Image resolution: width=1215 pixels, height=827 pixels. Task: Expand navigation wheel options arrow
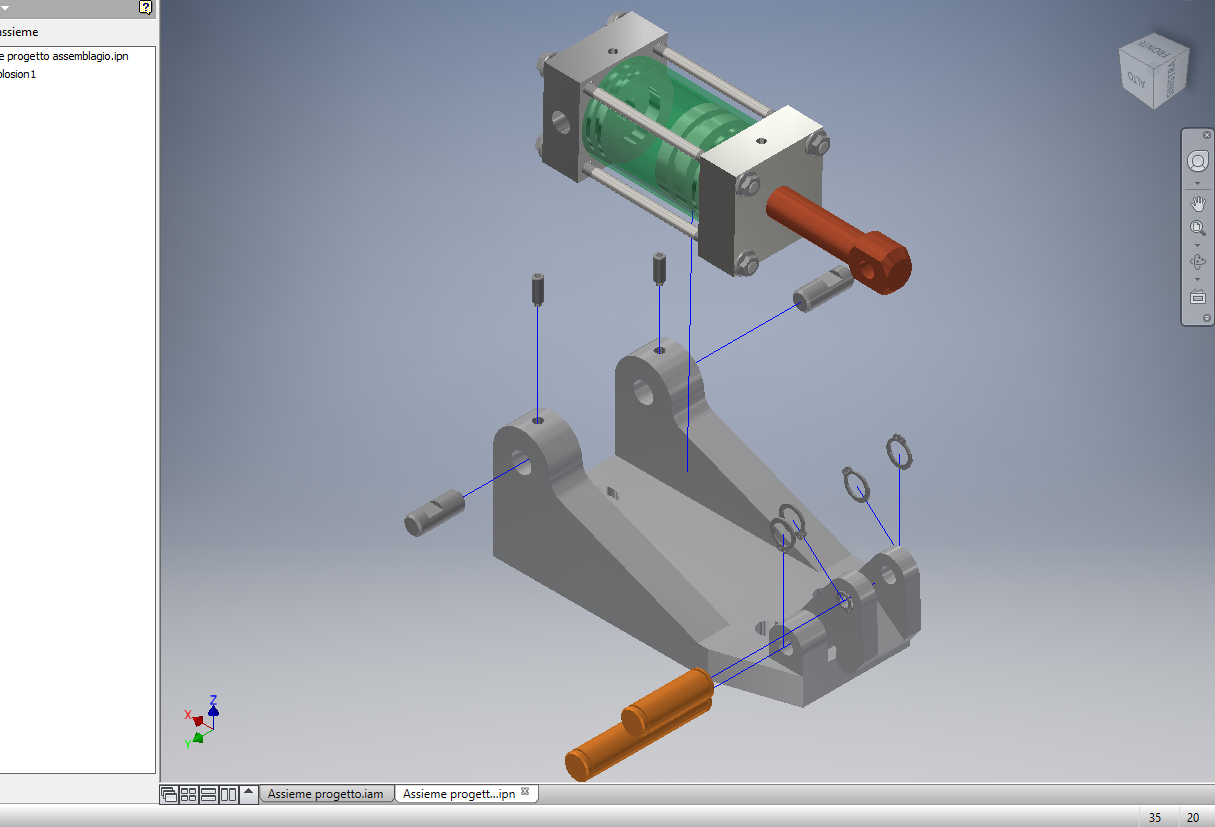(1197, 184)
